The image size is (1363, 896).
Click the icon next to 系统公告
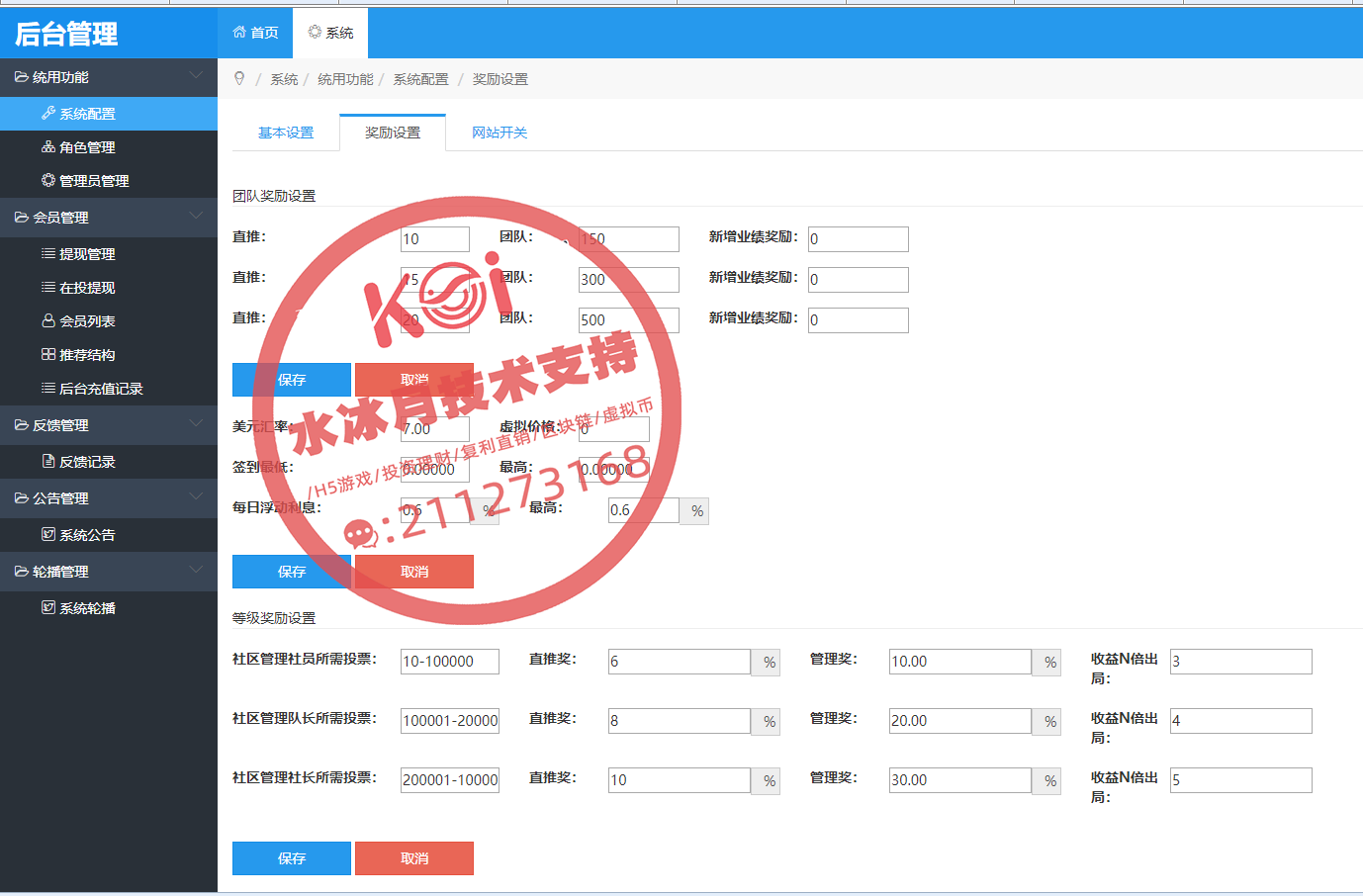(x=47, y=535)
